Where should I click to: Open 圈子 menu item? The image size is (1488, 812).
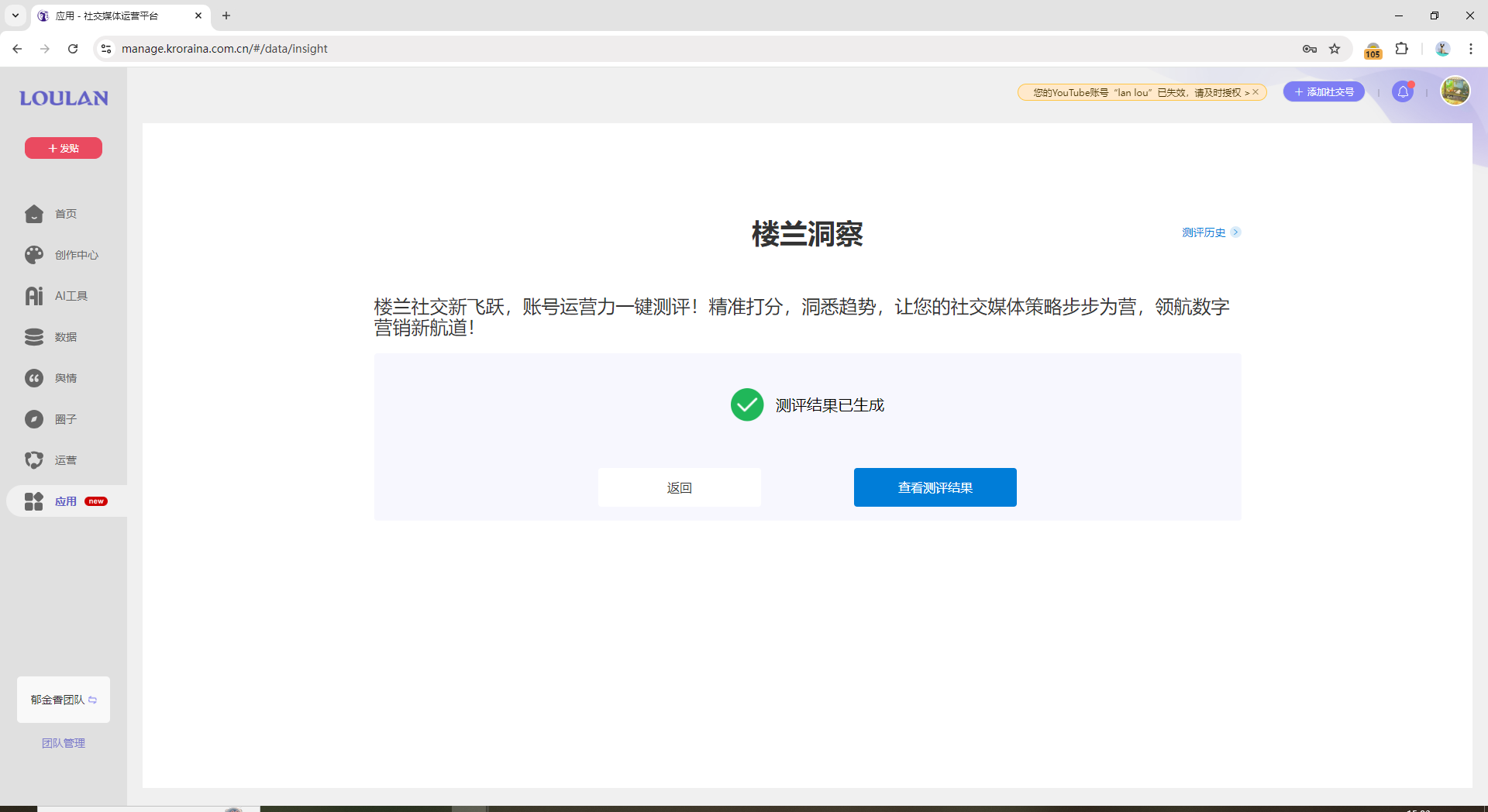(x=66, y=419)
